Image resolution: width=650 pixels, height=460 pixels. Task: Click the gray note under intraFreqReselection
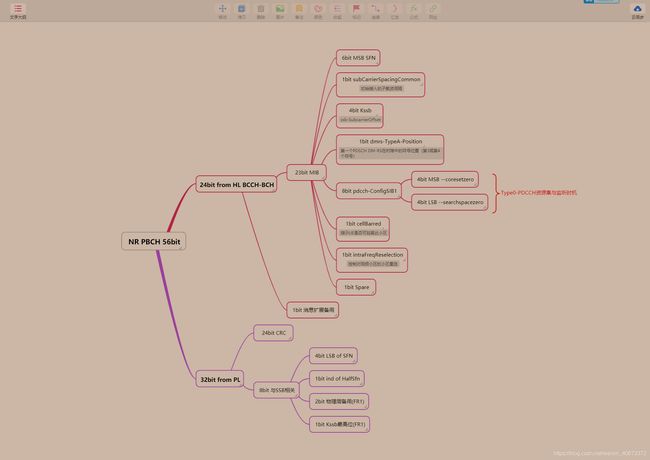[372, 264]
